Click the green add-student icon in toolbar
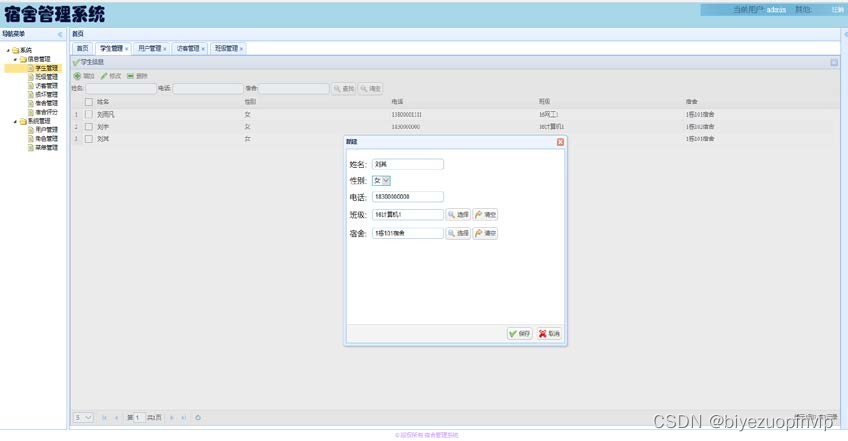 click(77, 76)
